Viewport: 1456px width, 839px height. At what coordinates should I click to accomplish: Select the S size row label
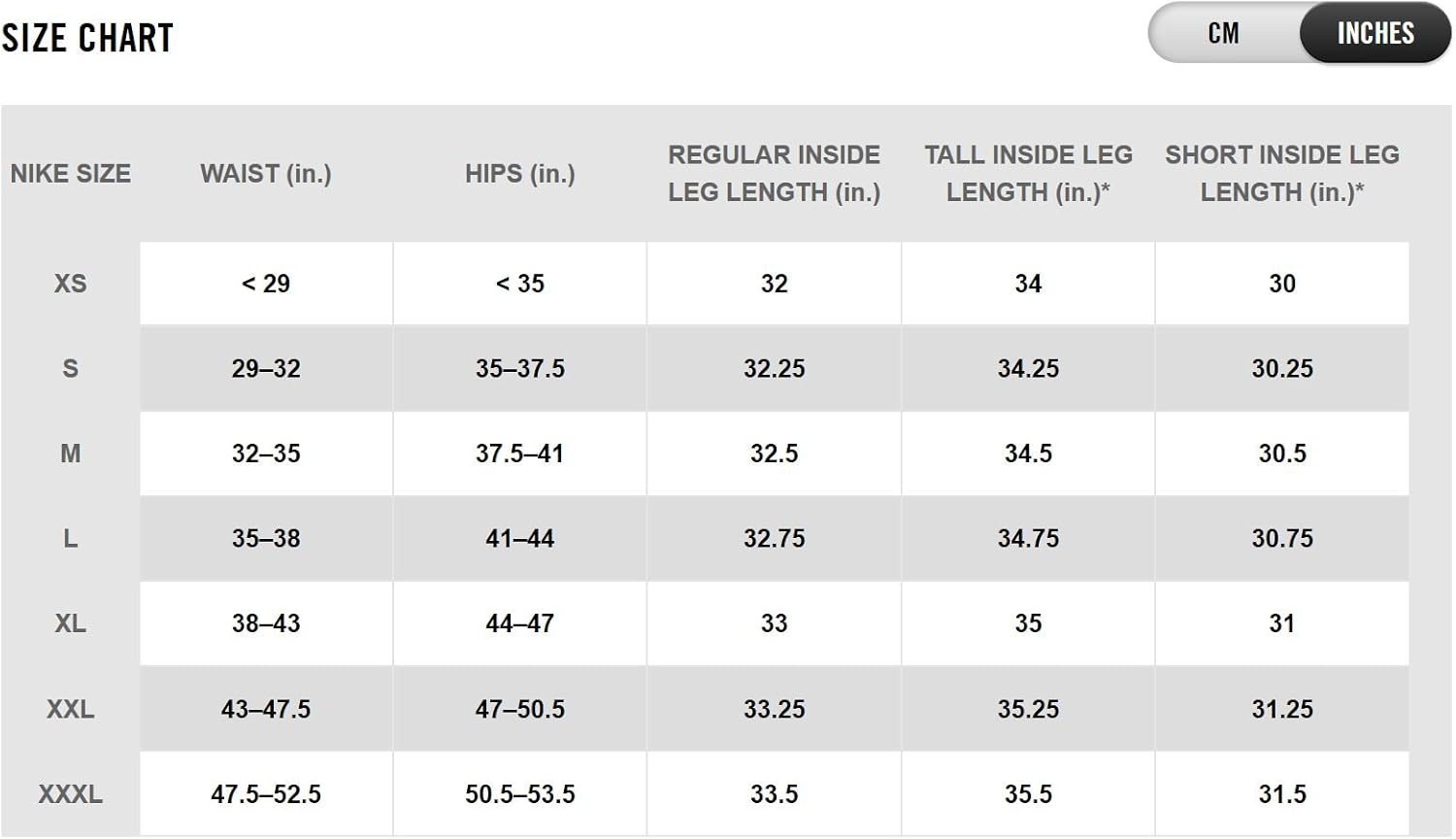[71, 369]
